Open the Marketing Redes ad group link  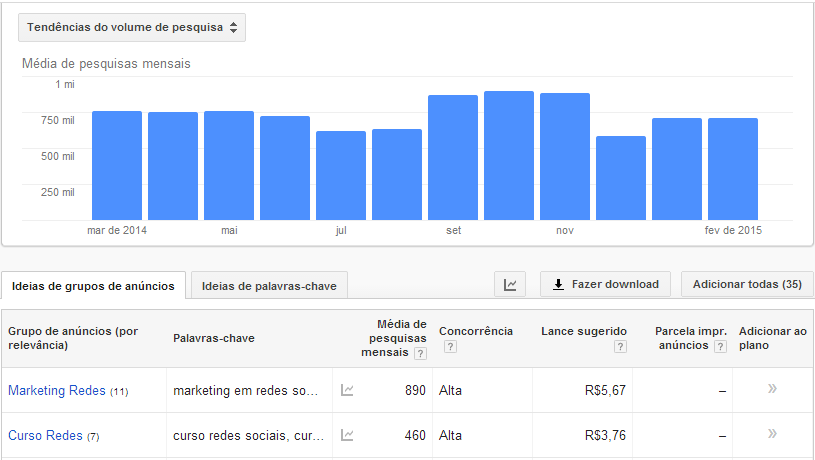pyautogui.click(x=56, y=391)
